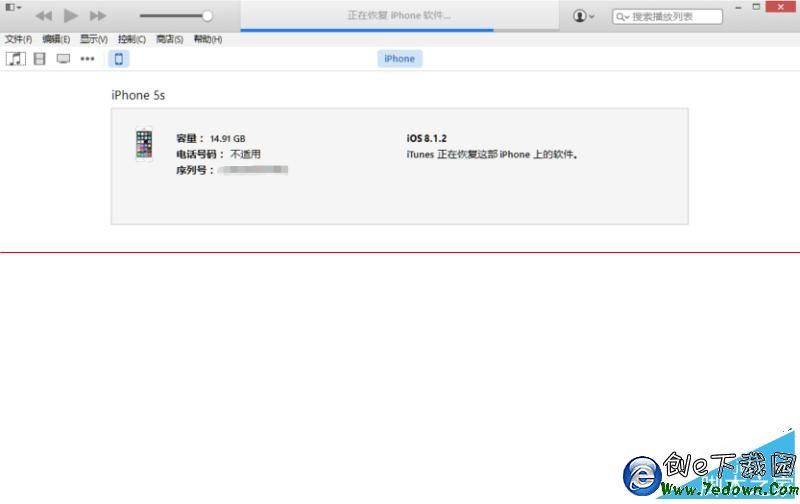Image resolution: width=800 pixels, height=504 pixels.
Task: Switch to the Music library icon
Action: pos(16,59)
